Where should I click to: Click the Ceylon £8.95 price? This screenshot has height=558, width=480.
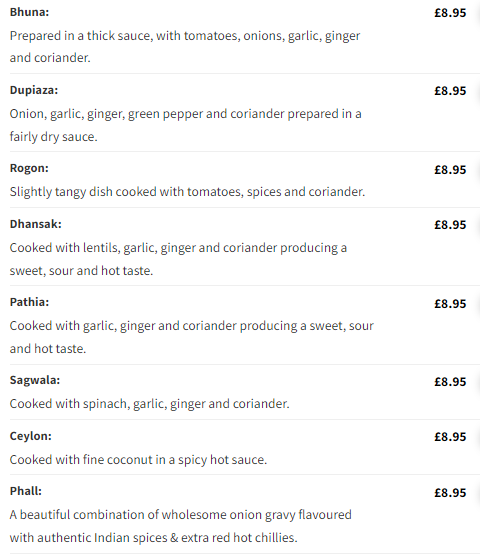(x=450, y=437)
